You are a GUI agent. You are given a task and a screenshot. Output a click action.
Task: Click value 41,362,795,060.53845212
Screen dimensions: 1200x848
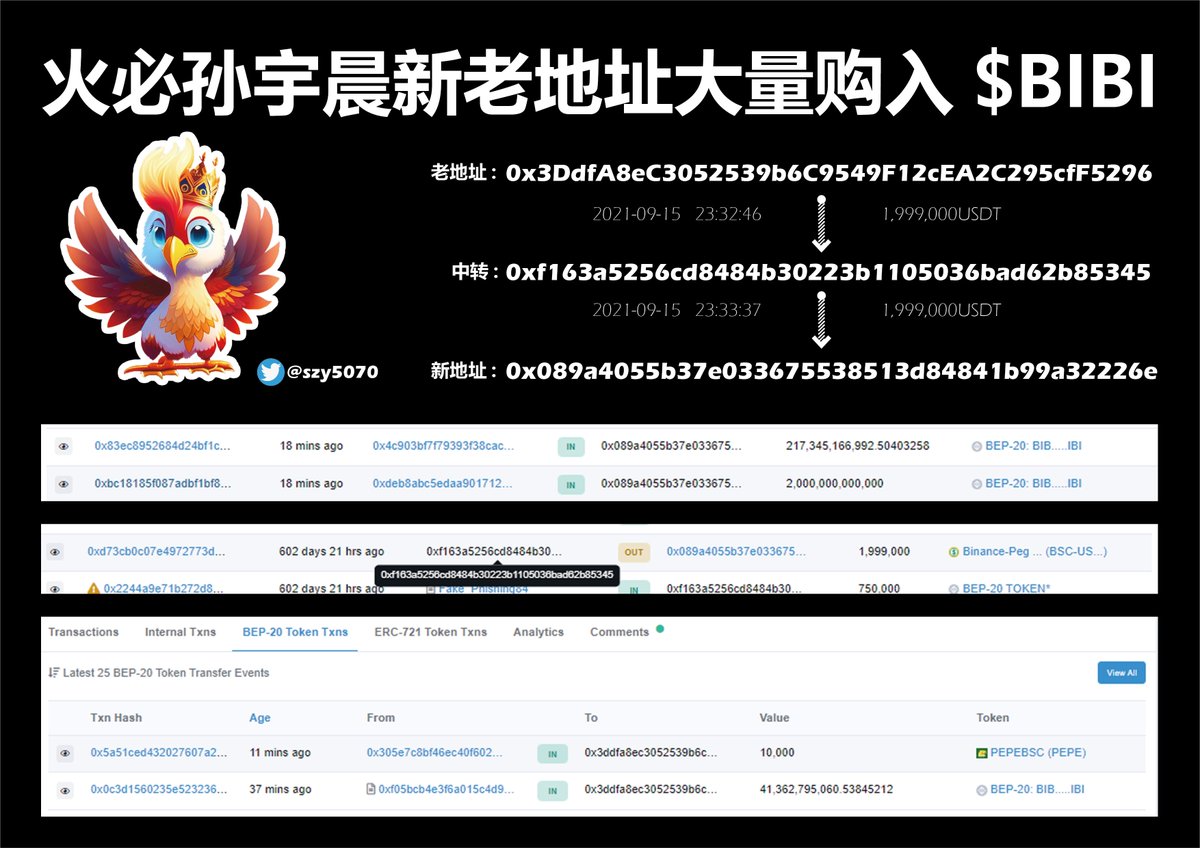point(826,790)
